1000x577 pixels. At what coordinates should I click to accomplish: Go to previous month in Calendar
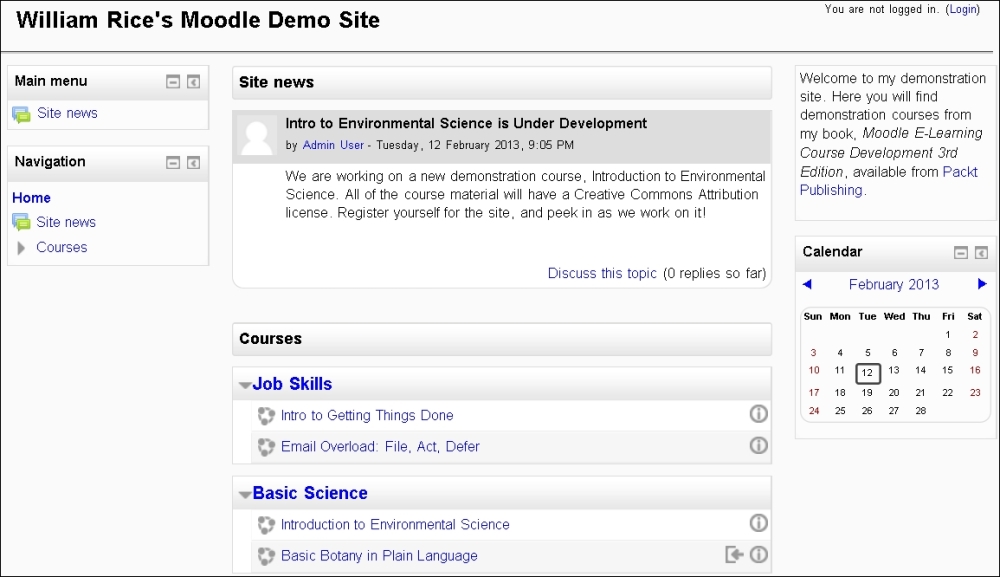coord(807,284)
